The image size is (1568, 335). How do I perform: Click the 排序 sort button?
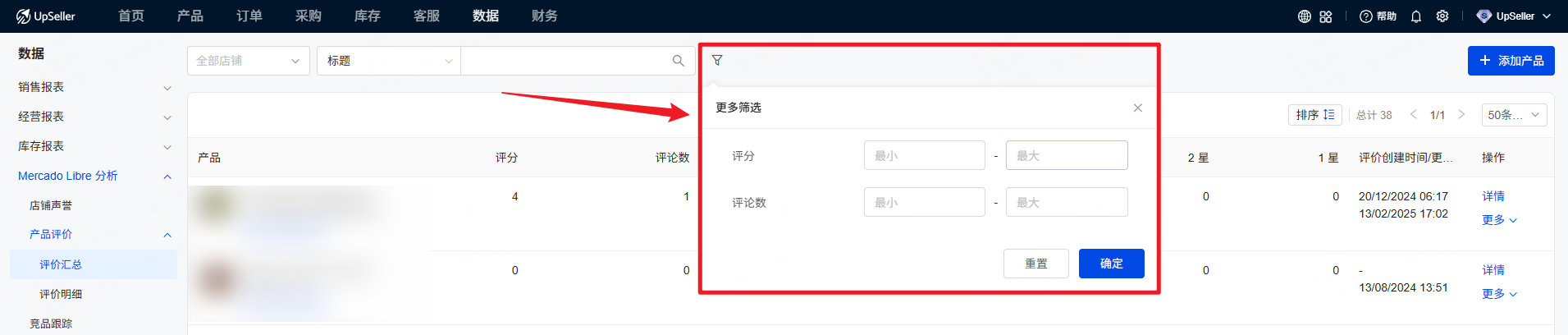pyautogui.click(x=1314, y=115)
